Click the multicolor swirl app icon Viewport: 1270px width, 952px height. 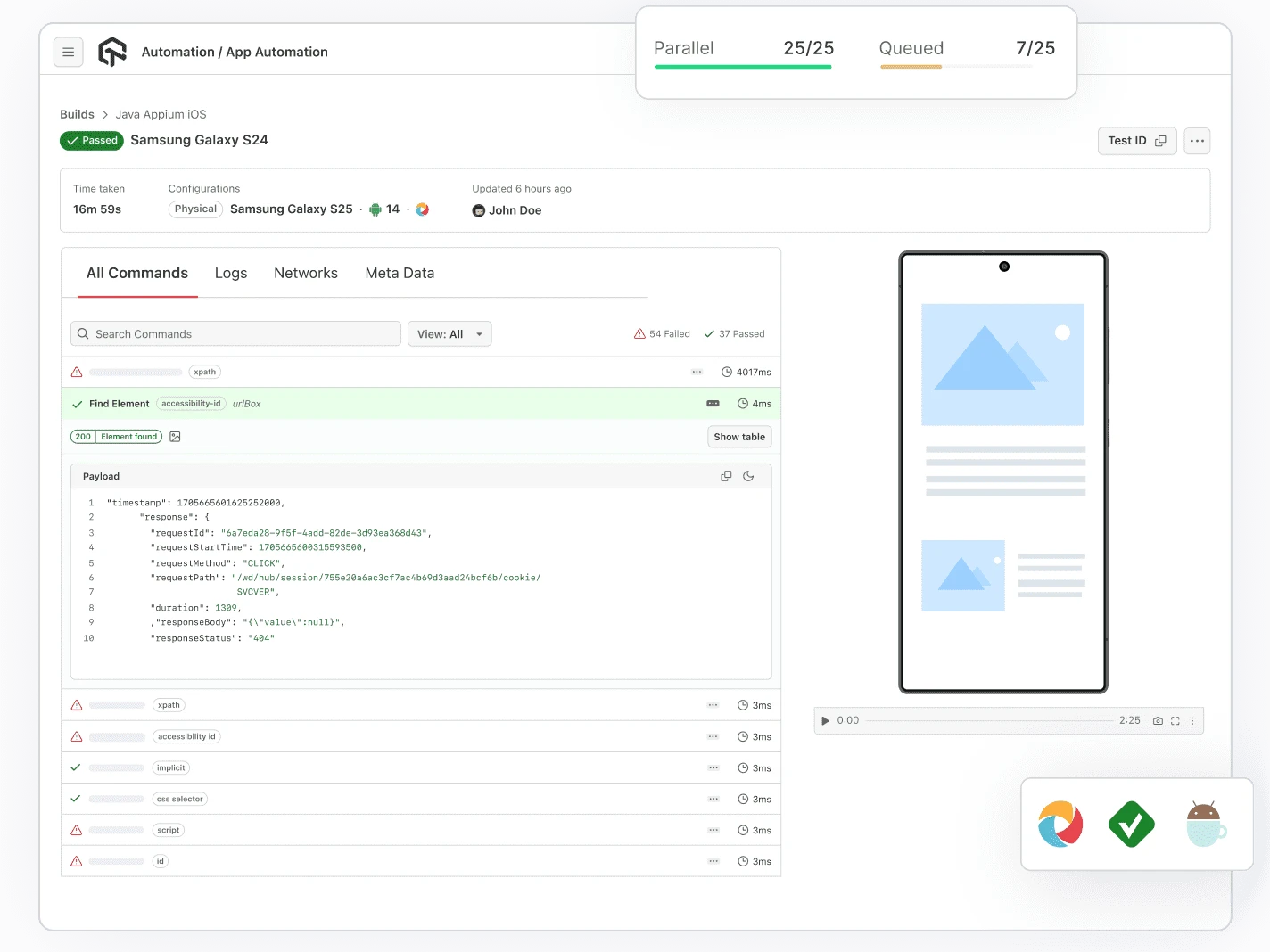click(1060, 824)
